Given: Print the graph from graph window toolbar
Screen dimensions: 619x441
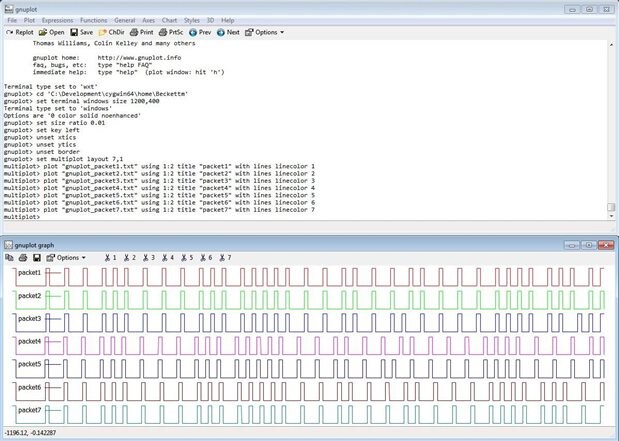Looking at the screenshot, I should coord(22,257).
